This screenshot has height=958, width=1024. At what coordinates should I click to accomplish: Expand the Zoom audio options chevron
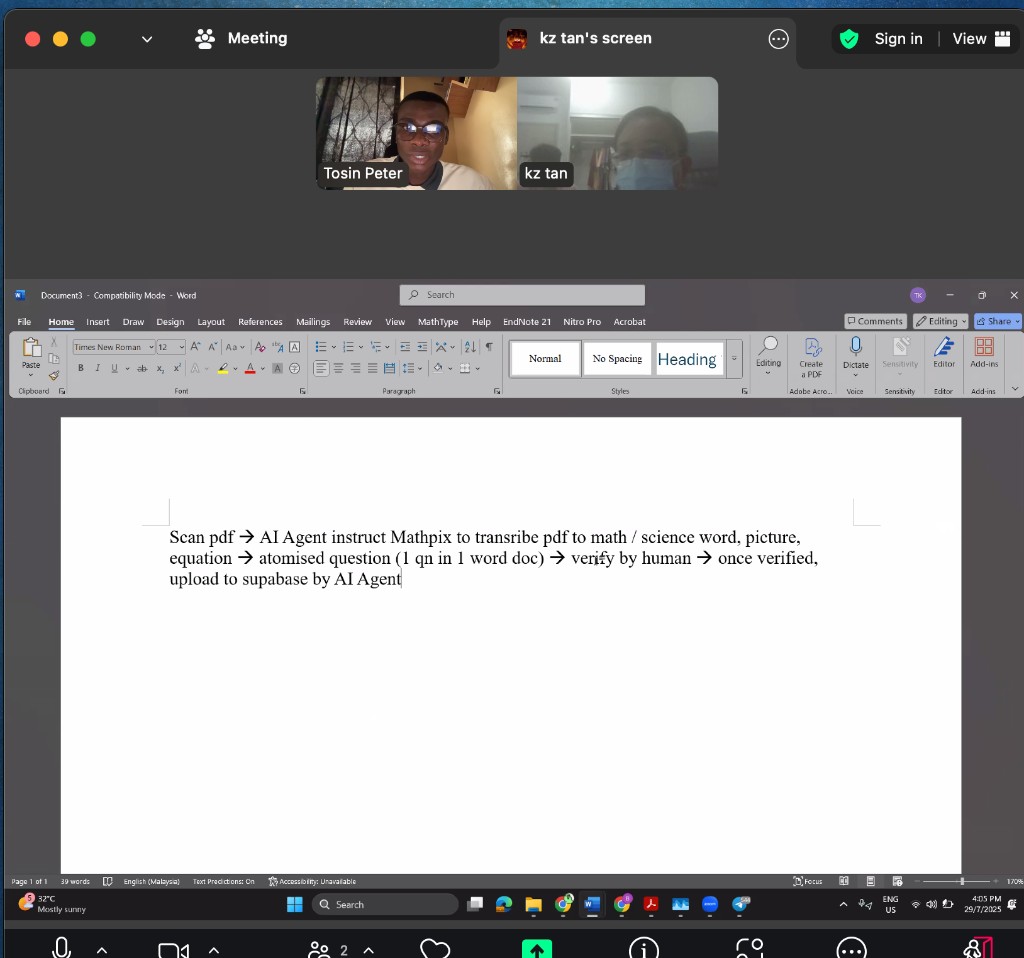click(102, 950)
